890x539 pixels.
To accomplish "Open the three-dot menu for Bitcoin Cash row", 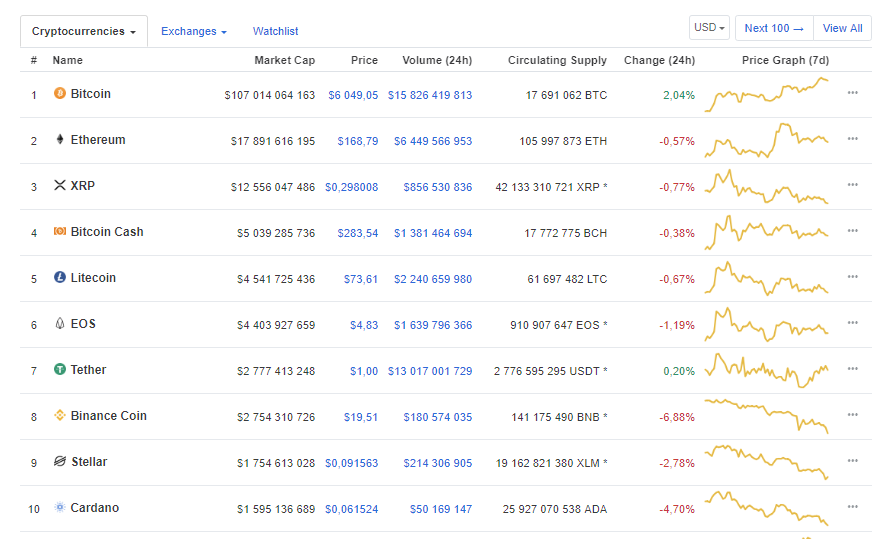I will 853,230.
